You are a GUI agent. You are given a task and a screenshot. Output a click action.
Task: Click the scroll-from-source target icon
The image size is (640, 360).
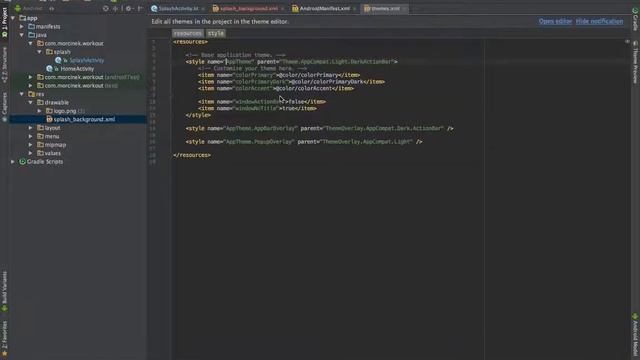pos(106,8)
